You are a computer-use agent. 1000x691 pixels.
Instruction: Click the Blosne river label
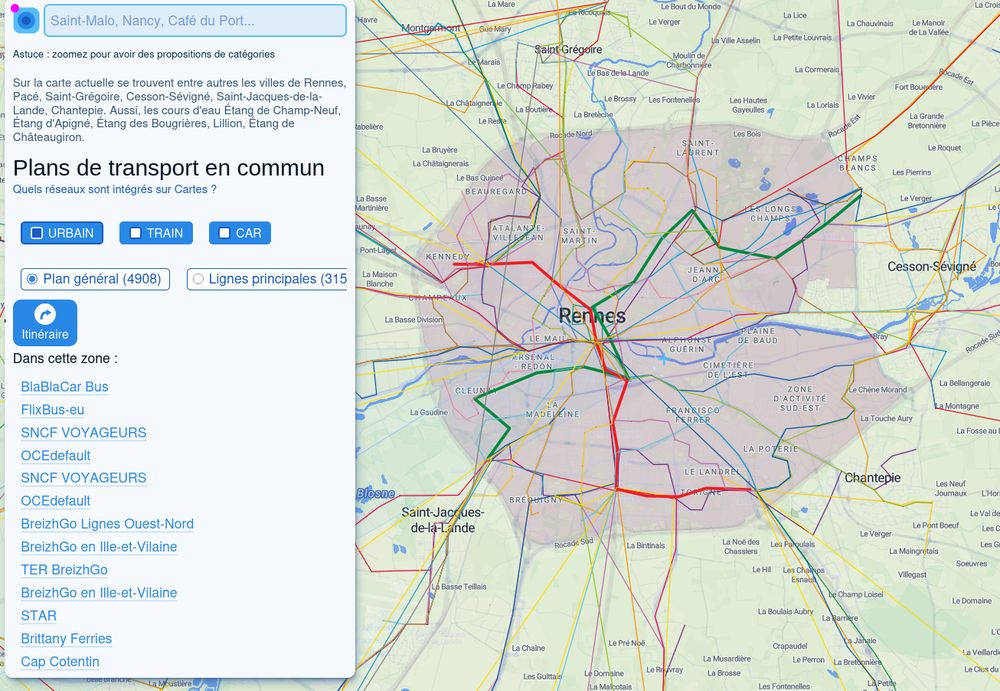[x=375, y=493]
